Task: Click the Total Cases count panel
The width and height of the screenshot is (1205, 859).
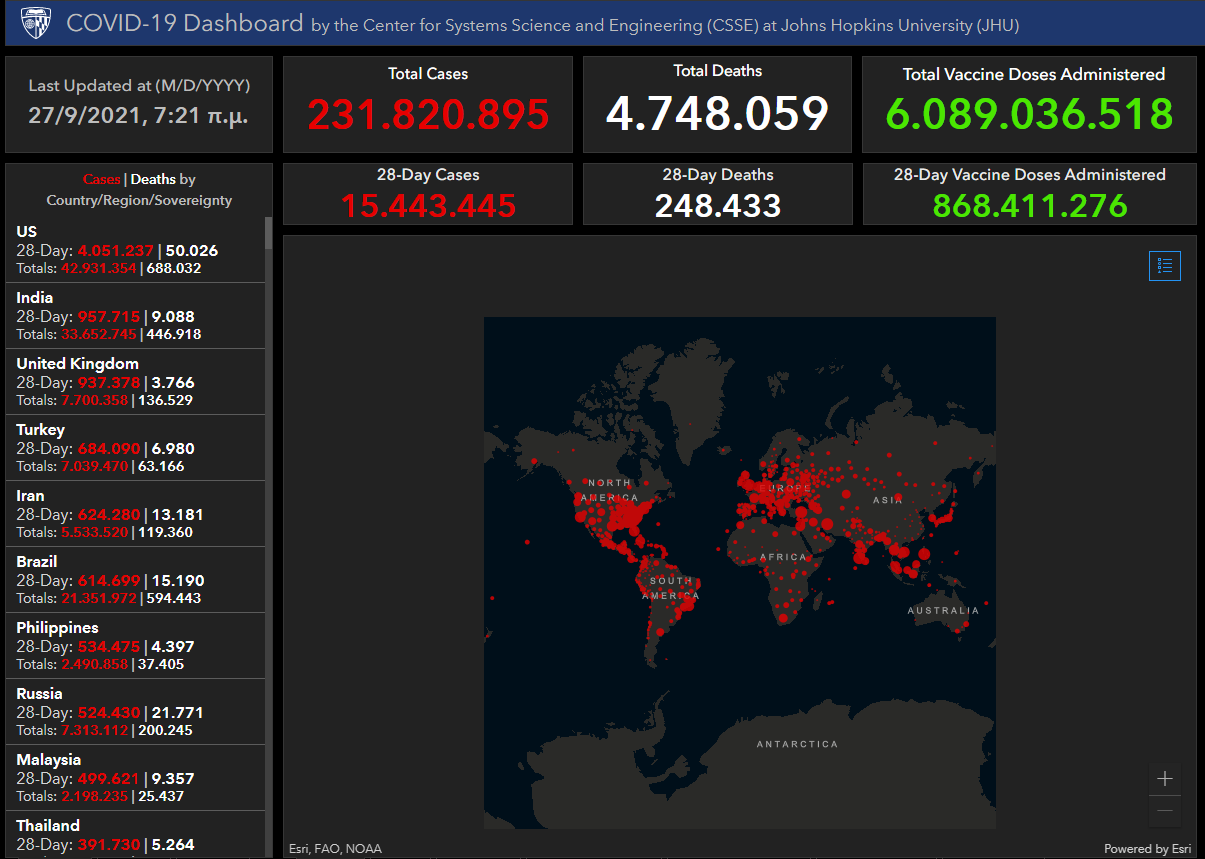Action: coord(428,105)
